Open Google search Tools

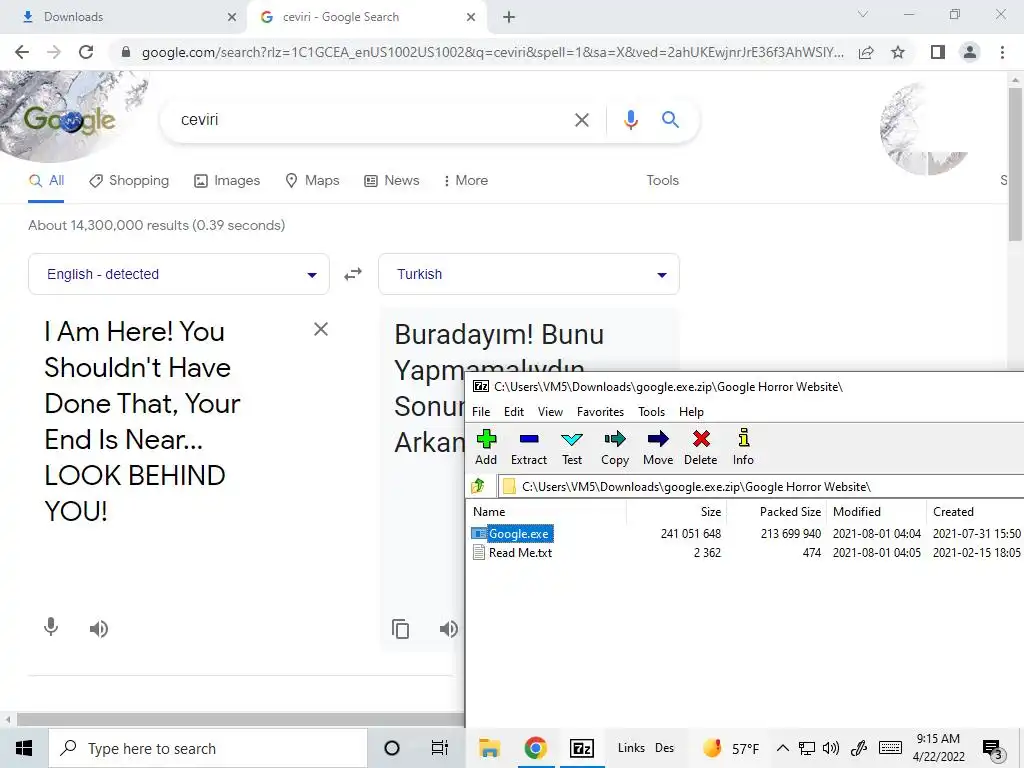point(662,180)
